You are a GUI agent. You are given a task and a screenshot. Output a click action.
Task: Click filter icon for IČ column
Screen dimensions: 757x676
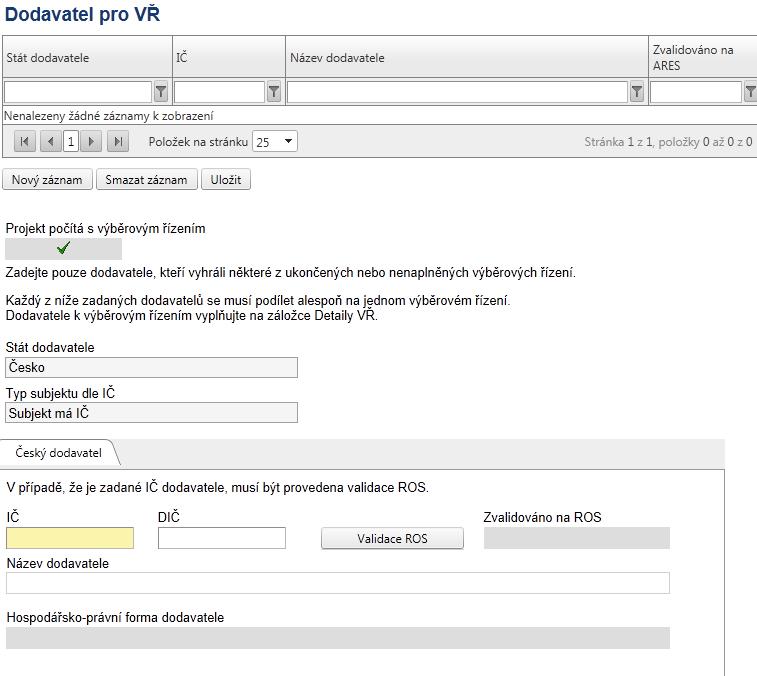click(x=274, y=92)
